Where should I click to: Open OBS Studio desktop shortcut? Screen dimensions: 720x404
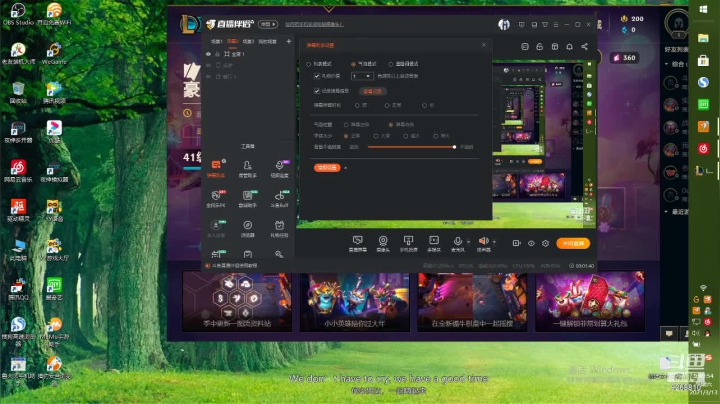pyautogui.click(x=18, y=14)
